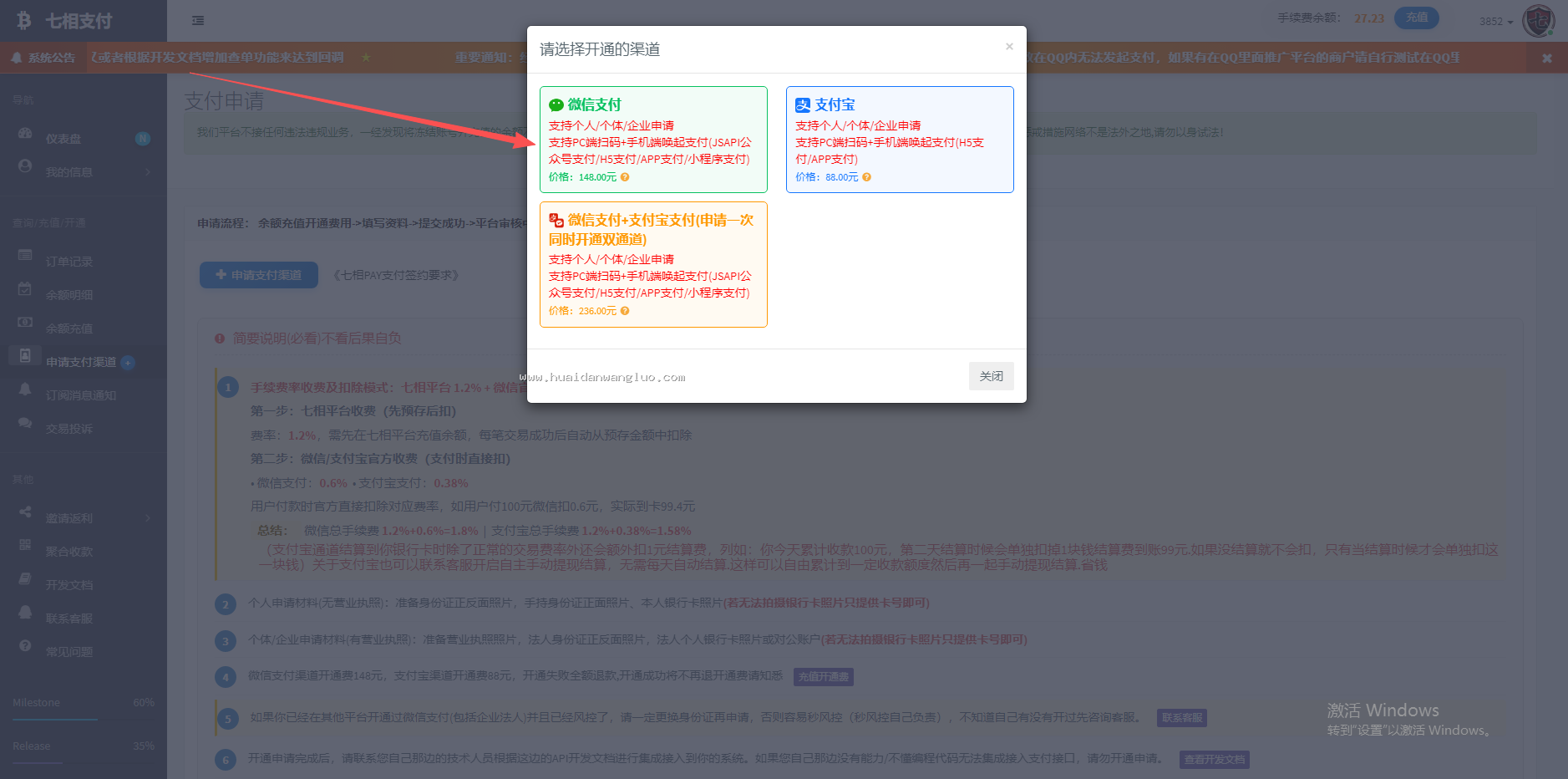
Task: Toggle the sidebar with the hamburger icon
Action: (x=198, y=21)
